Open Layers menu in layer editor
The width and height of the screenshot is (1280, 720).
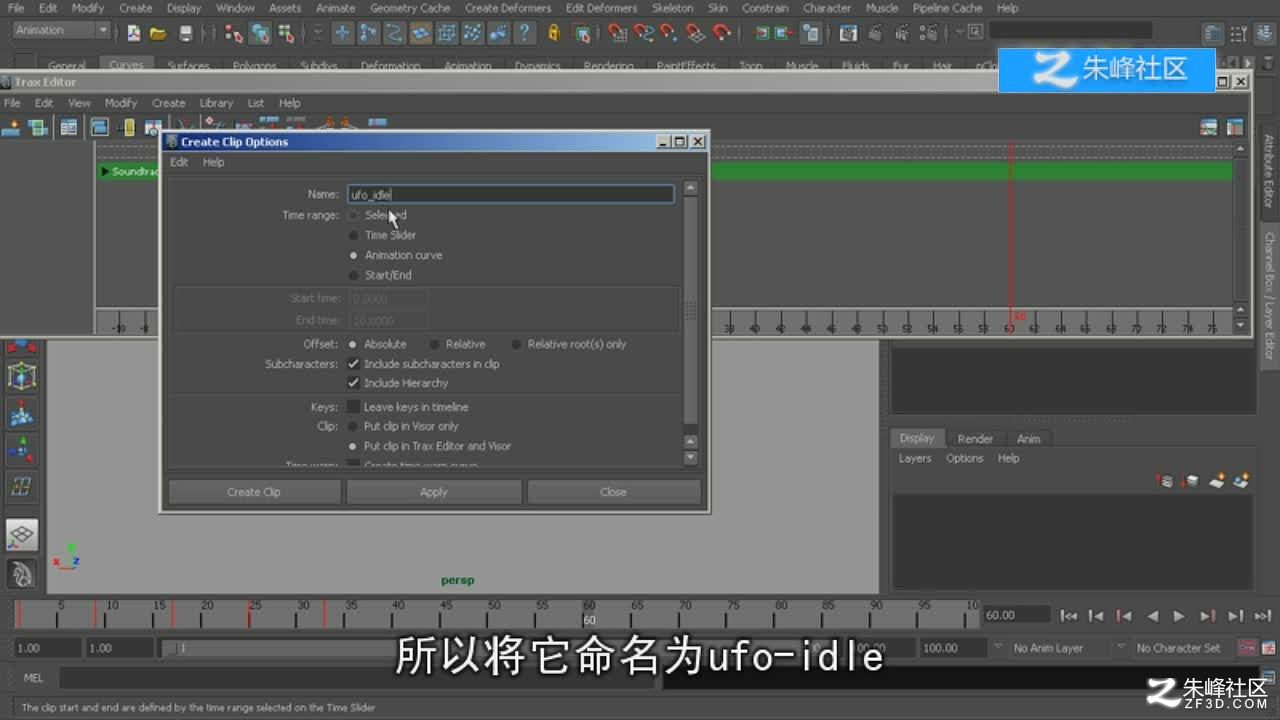[x=915, y=458]
